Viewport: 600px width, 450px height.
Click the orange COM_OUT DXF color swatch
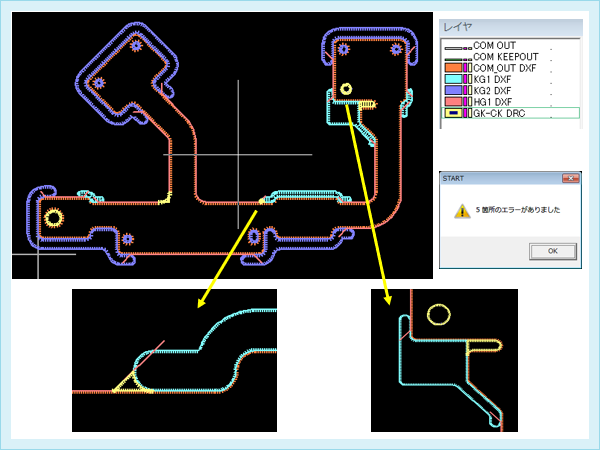453,69
